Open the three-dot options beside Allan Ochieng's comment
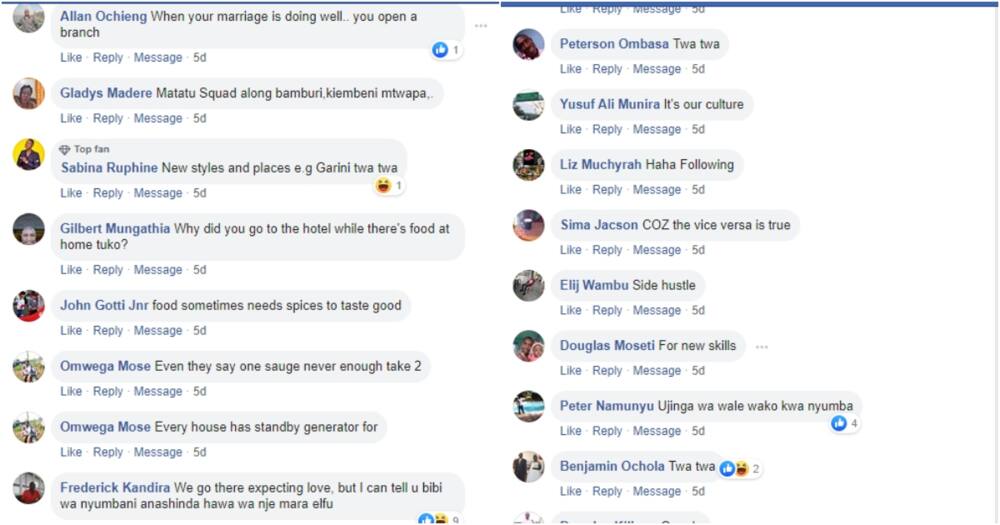 pyautogui.click(x=481, y=26)
